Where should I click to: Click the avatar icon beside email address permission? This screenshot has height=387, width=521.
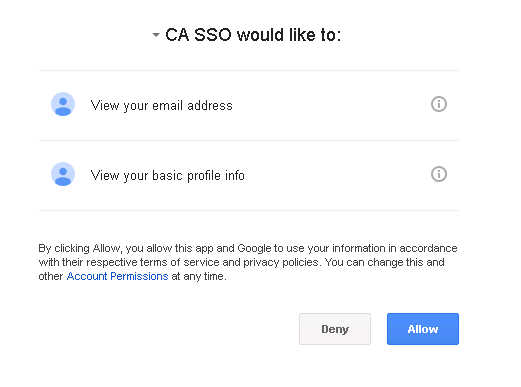point(63,104)
